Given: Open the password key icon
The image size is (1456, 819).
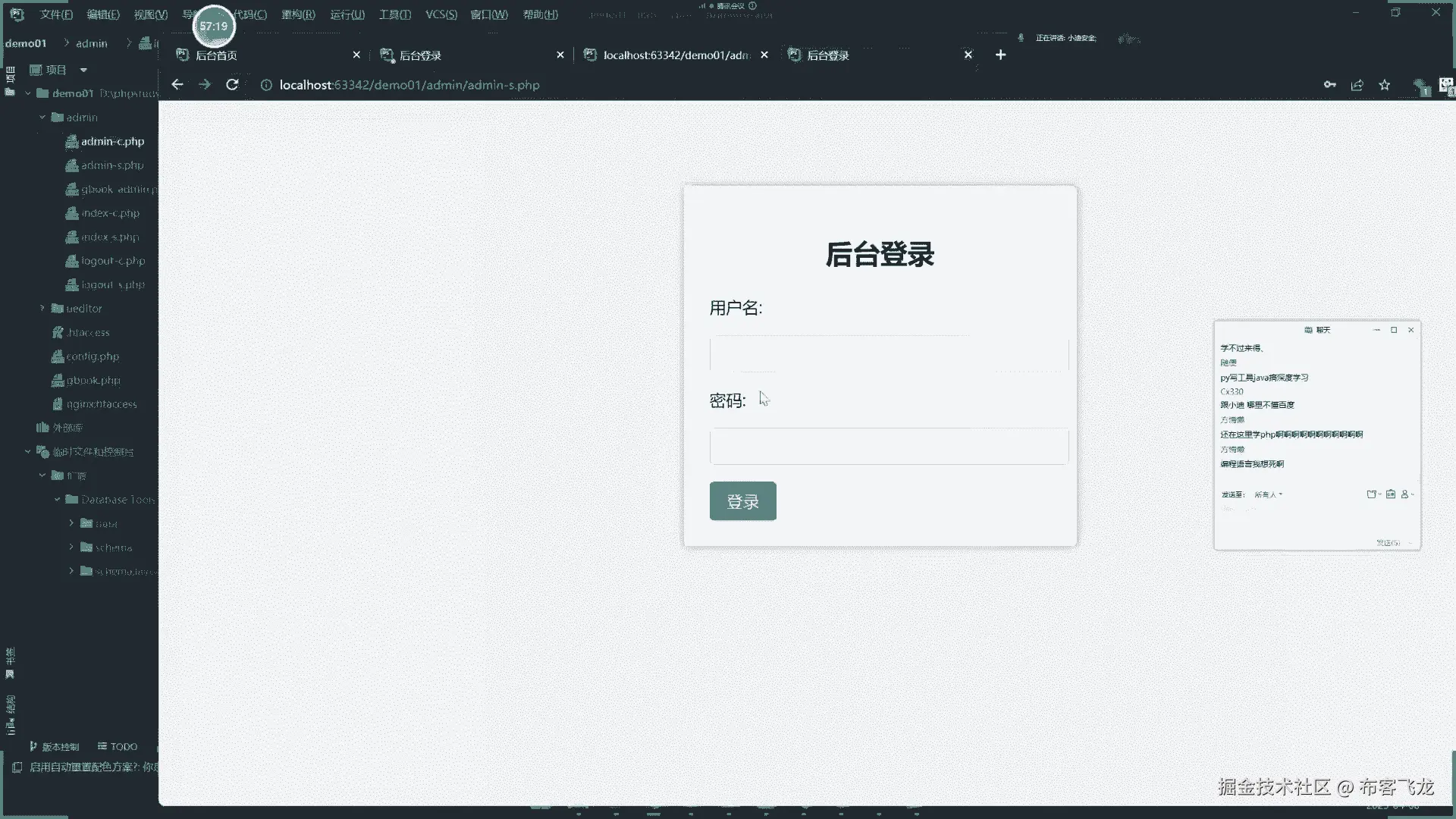Looking at the screenshot, I should [x=1329, y=85].
